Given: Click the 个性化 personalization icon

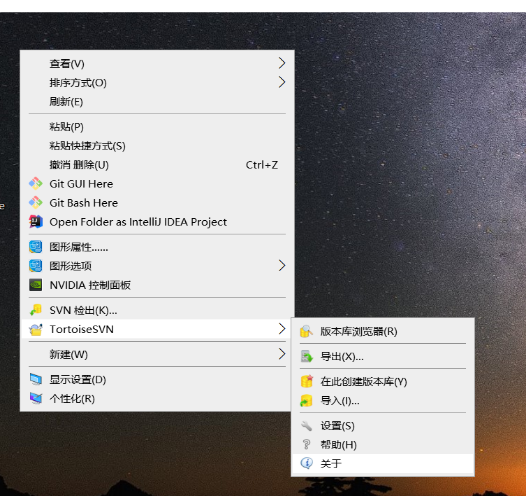Looking at the screenshot, I should tap(36, 399).
